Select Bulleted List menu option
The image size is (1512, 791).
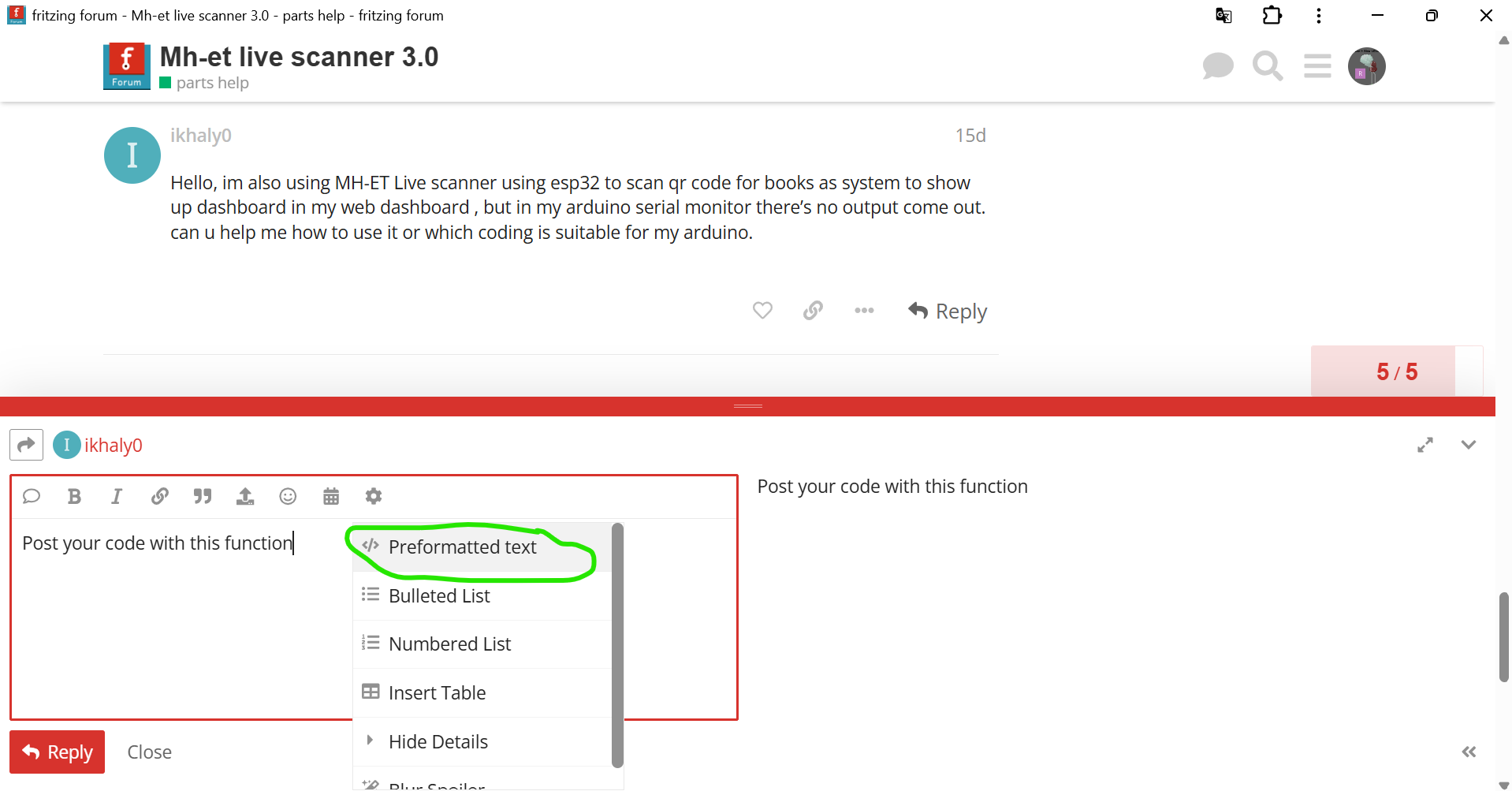[482, 596]
